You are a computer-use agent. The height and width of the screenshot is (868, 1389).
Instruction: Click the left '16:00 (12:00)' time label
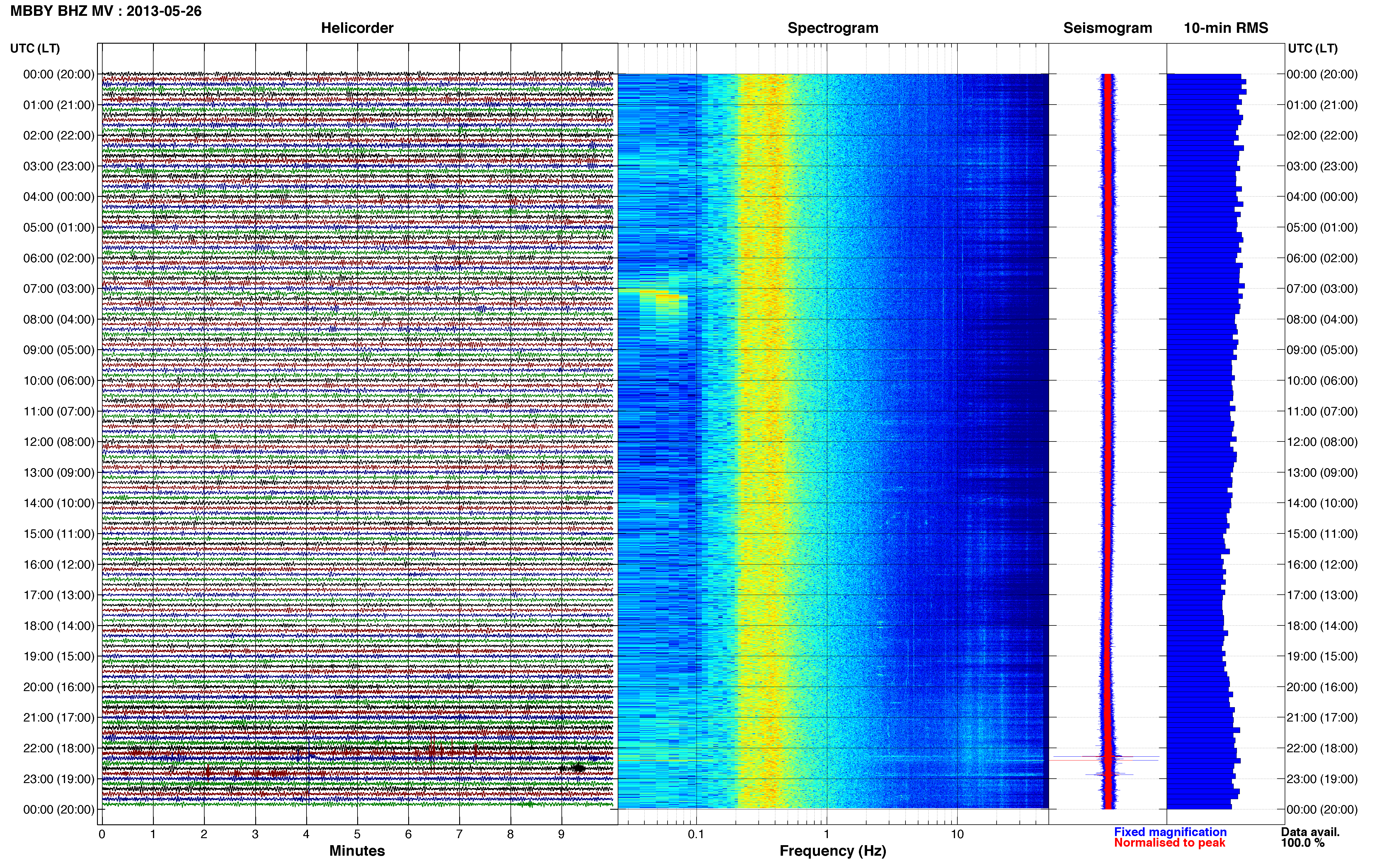tap(59, 565)
